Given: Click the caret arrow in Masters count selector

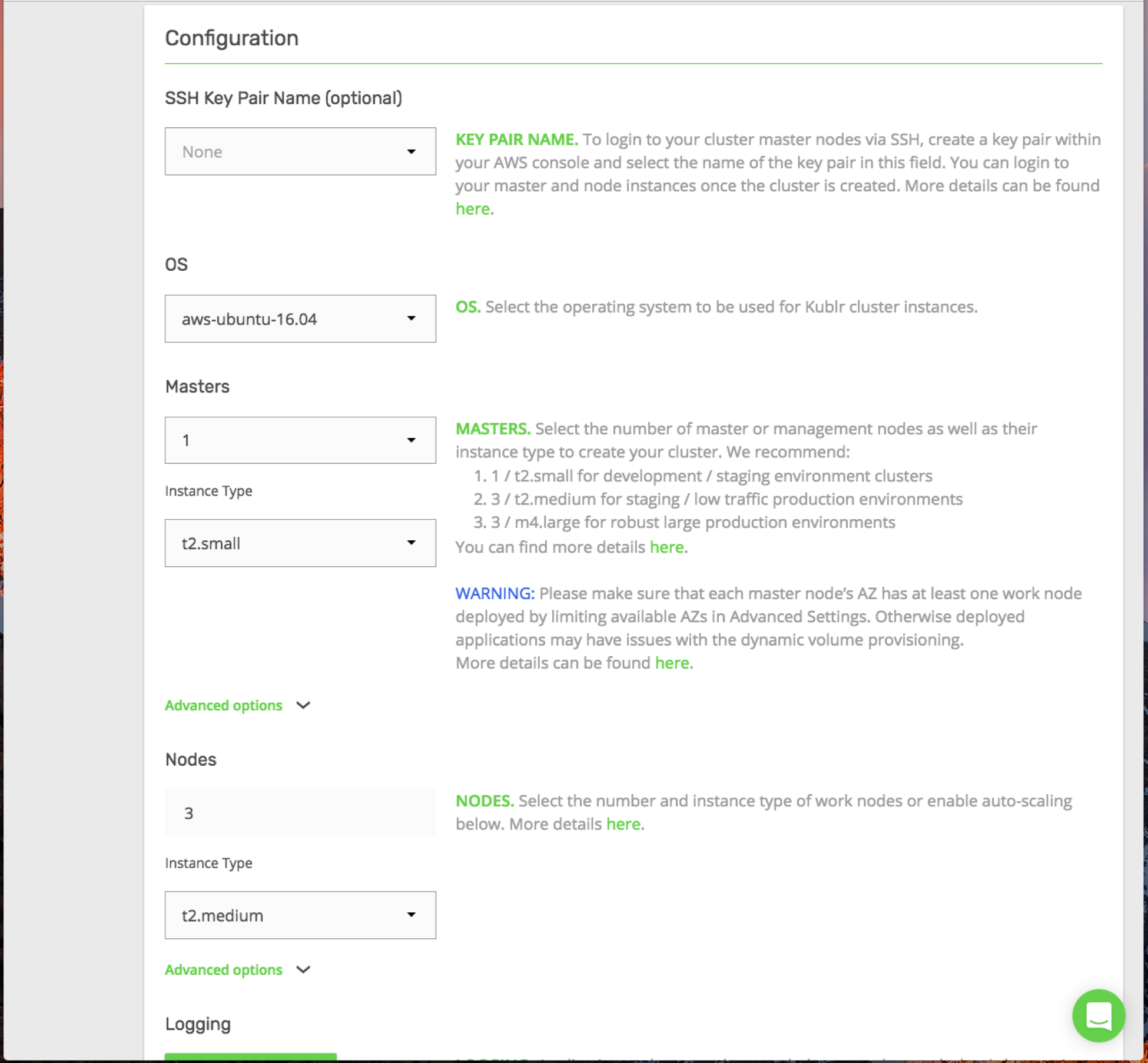Looking at the screenshot, I should tap(411, 440).
